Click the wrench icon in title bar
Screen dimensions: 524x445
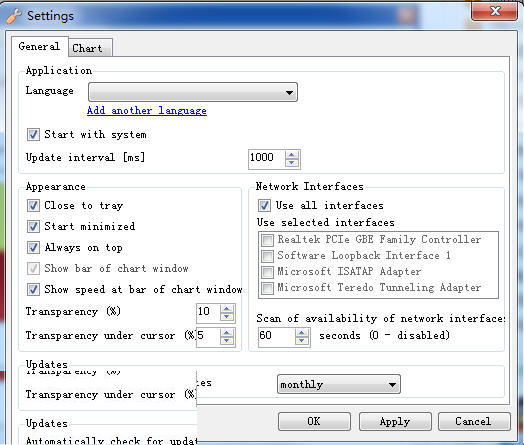tap(13, 16)
